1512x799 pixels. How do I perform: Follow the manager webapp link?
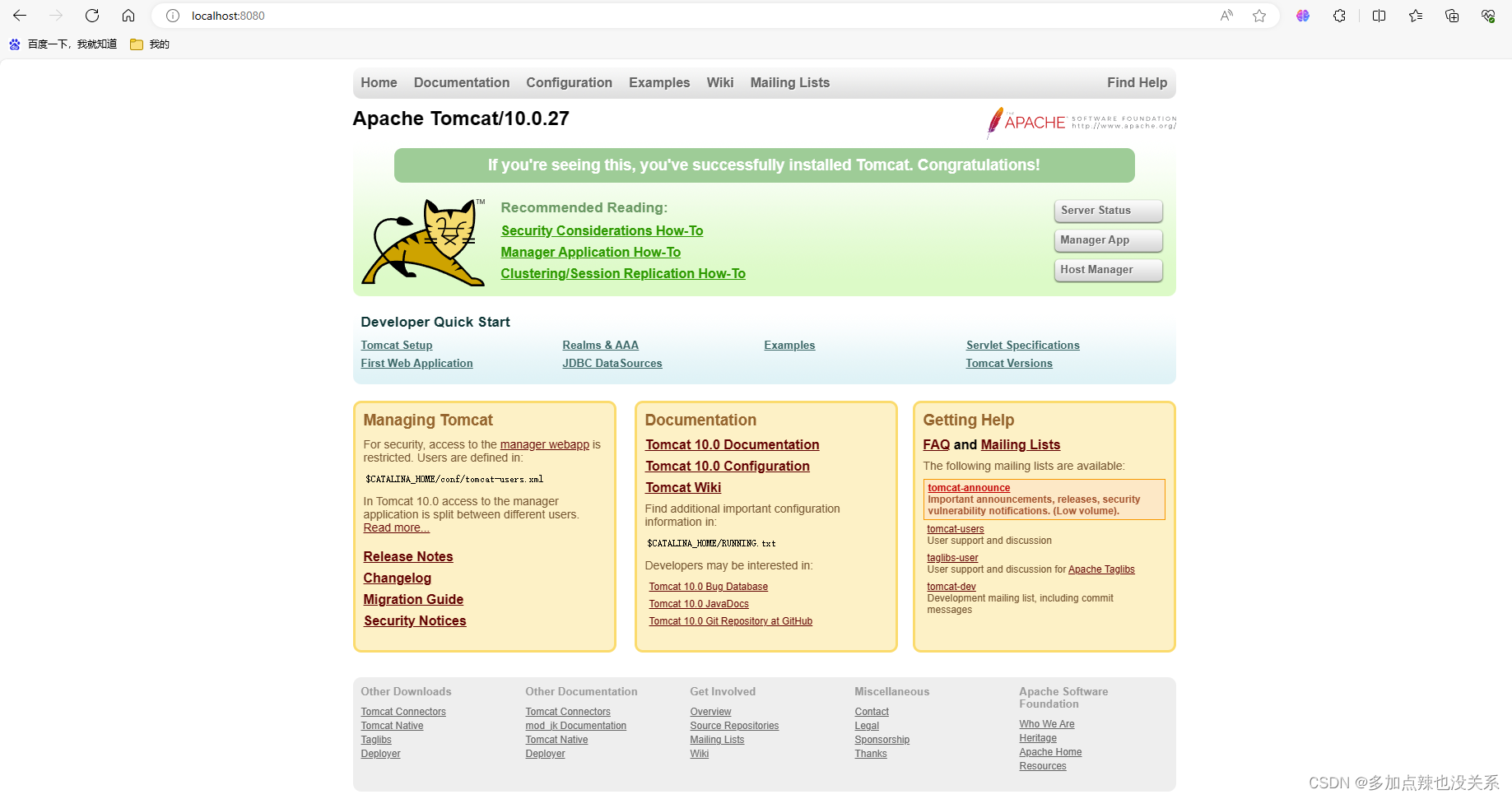coord(545,444)
